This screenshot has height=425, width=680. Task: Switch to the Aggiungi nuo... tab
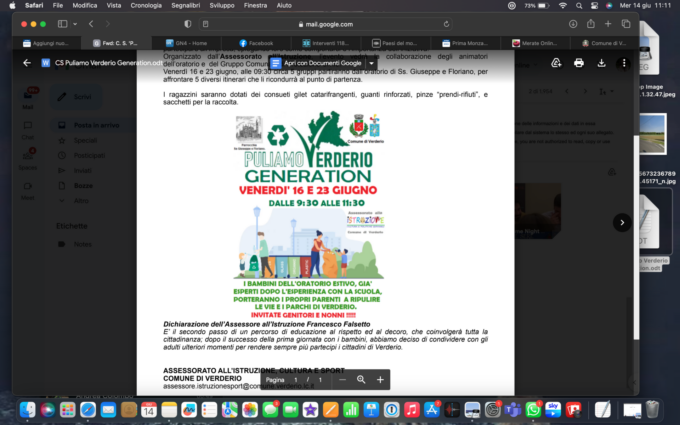point(46,43)
